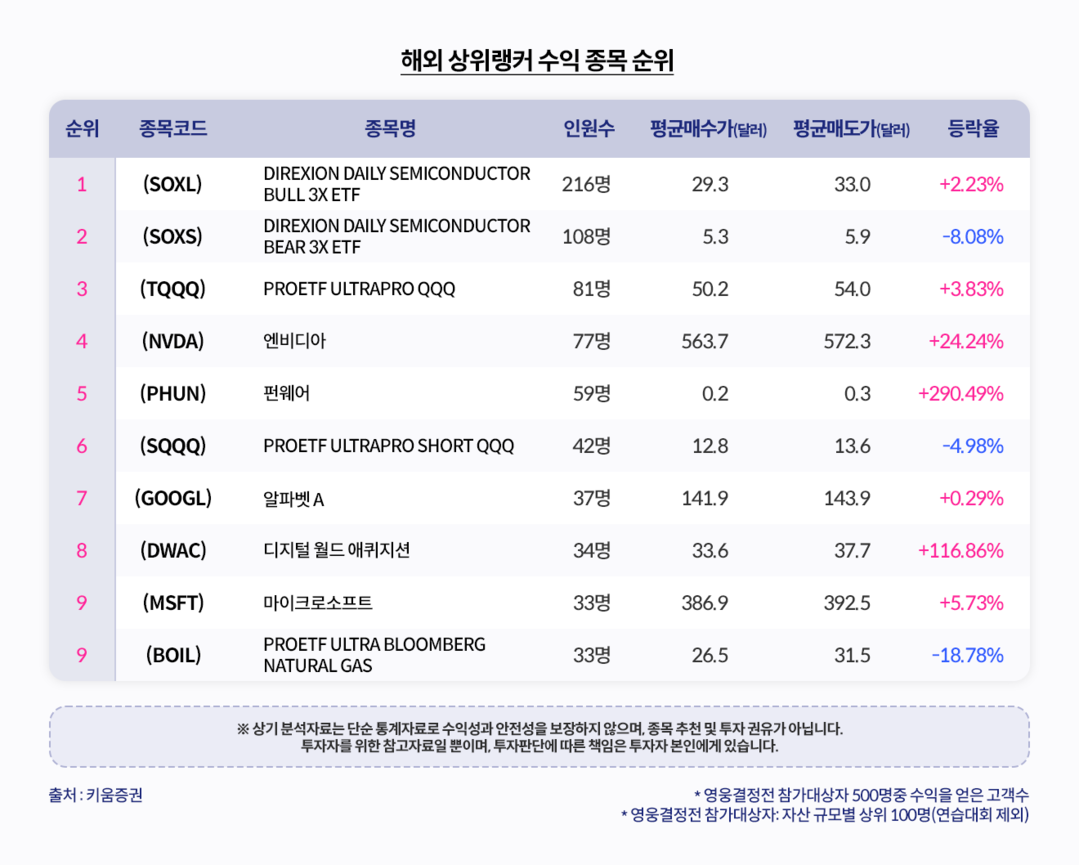This screenshot has height=865, width=1079.
Task: Select the '순위' column header
Action: point(82,129)
